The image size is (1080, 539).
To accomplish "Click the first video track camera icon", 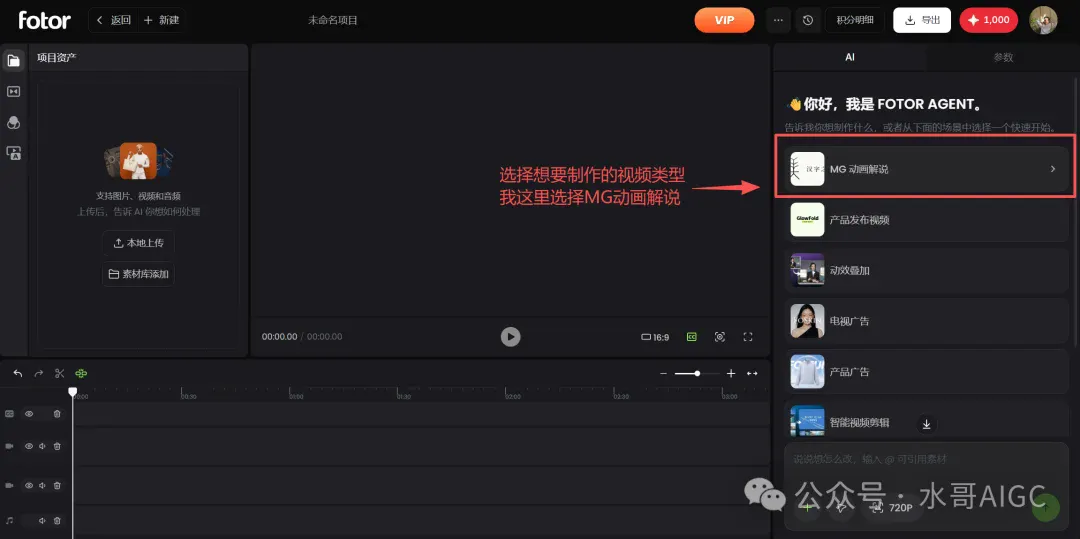I will pos(10,446).
